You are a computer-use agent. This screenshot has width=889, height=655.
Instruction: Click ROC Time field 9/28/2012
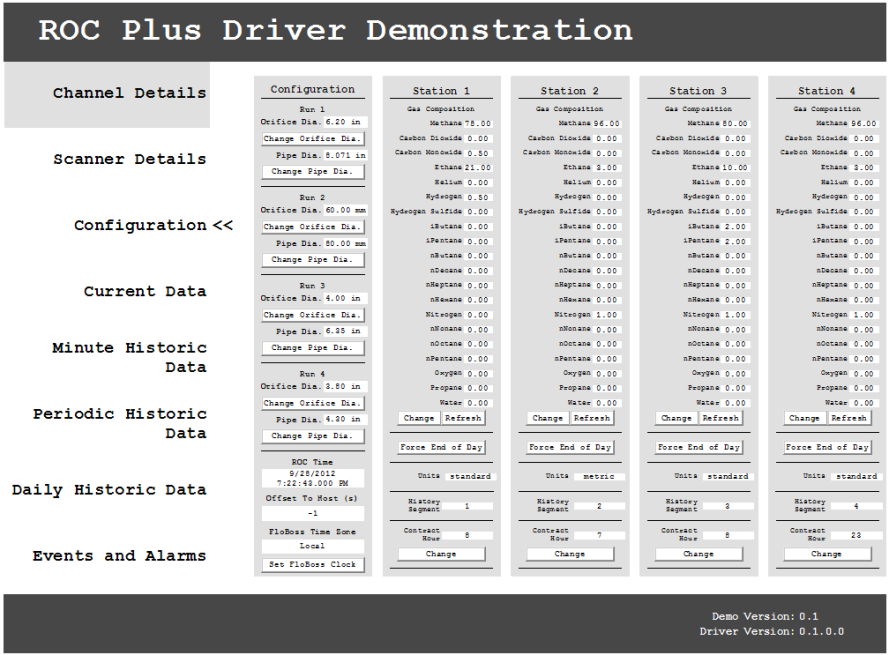point(312,479)
